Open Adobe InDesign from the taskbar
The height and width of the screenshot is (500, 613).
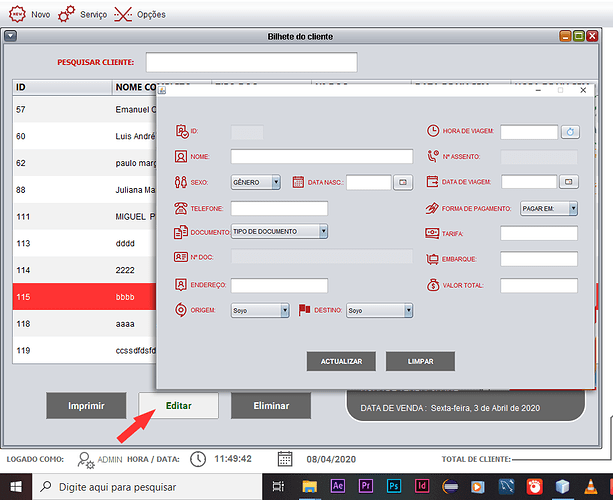[422, 486]
